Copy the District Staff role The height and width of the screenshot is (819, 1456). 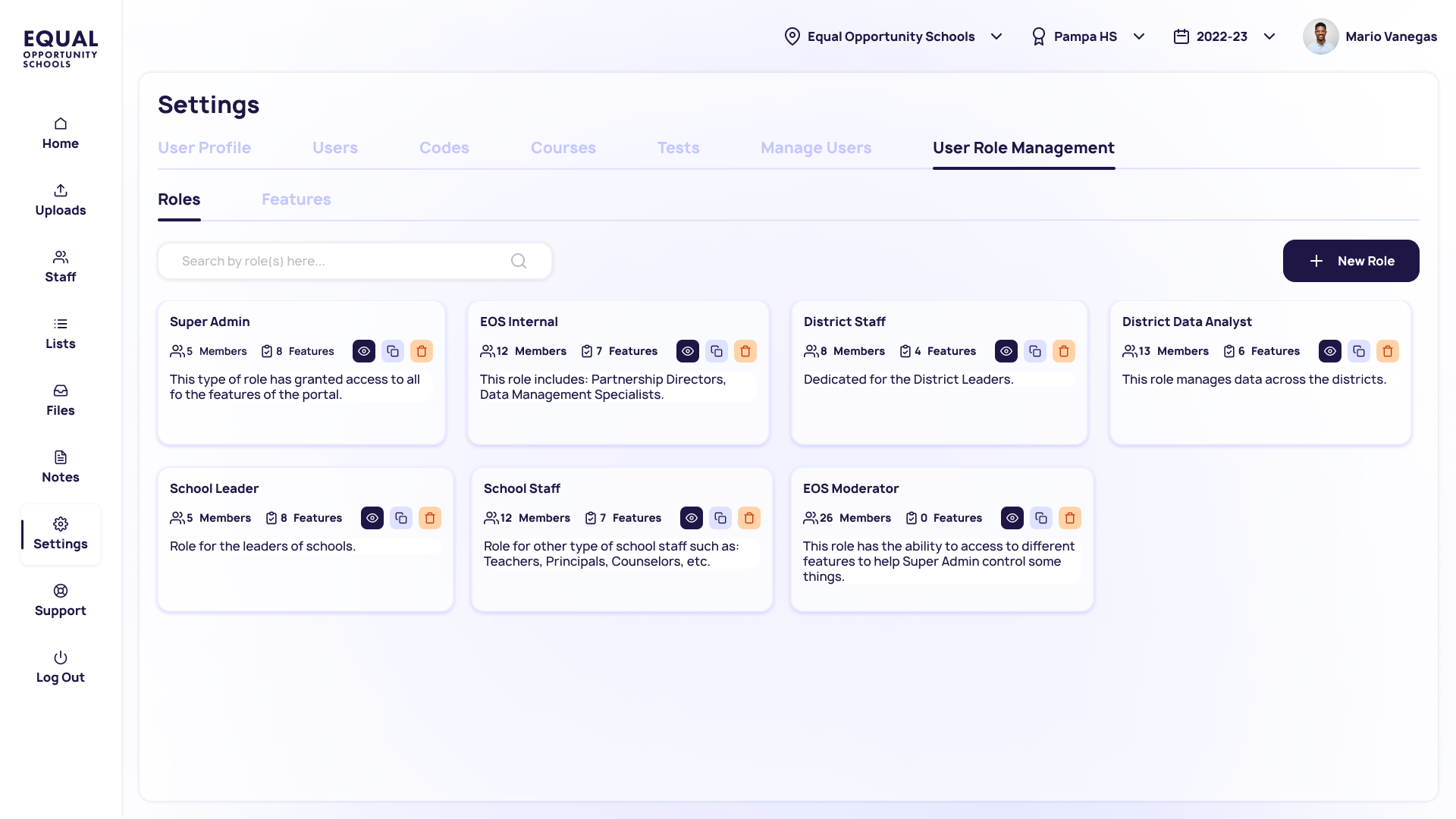click(1035, 351)
